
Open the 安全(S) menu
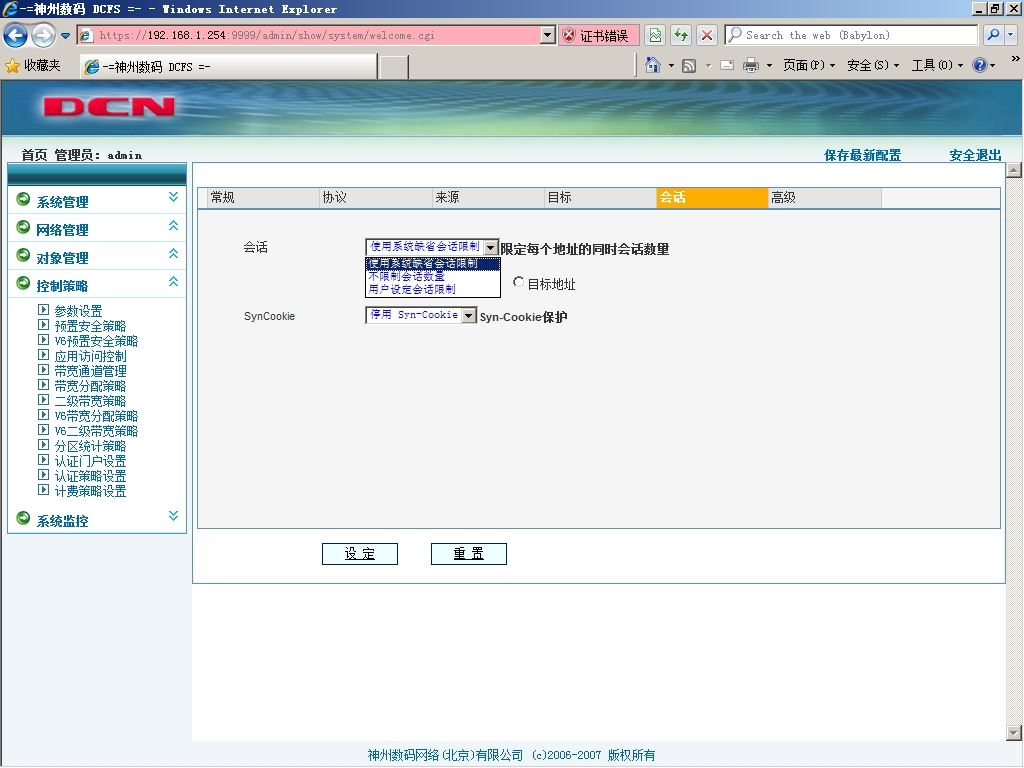pos(872,65)
